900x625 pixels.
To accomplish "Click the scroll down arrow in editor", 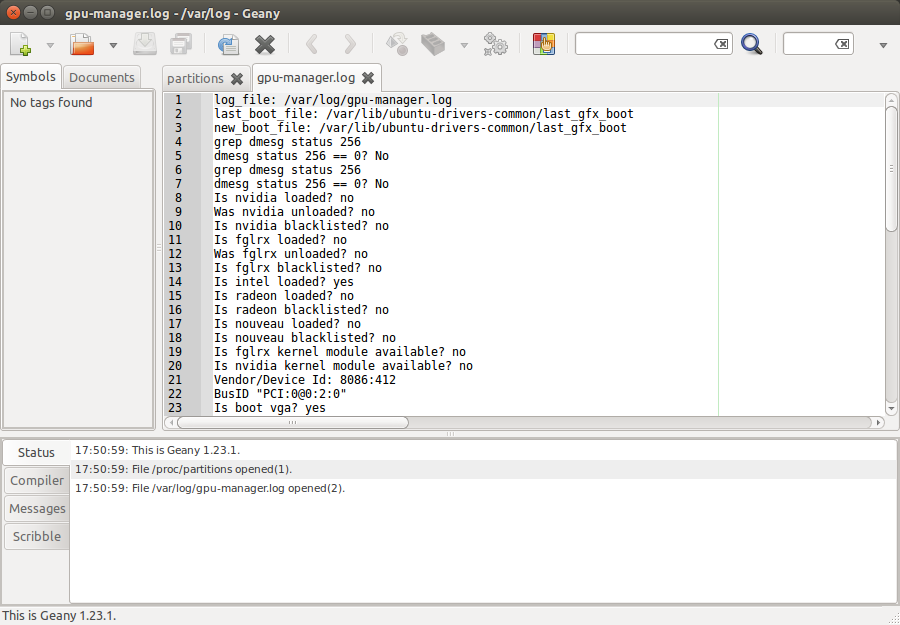I will (x=891, y=409).
